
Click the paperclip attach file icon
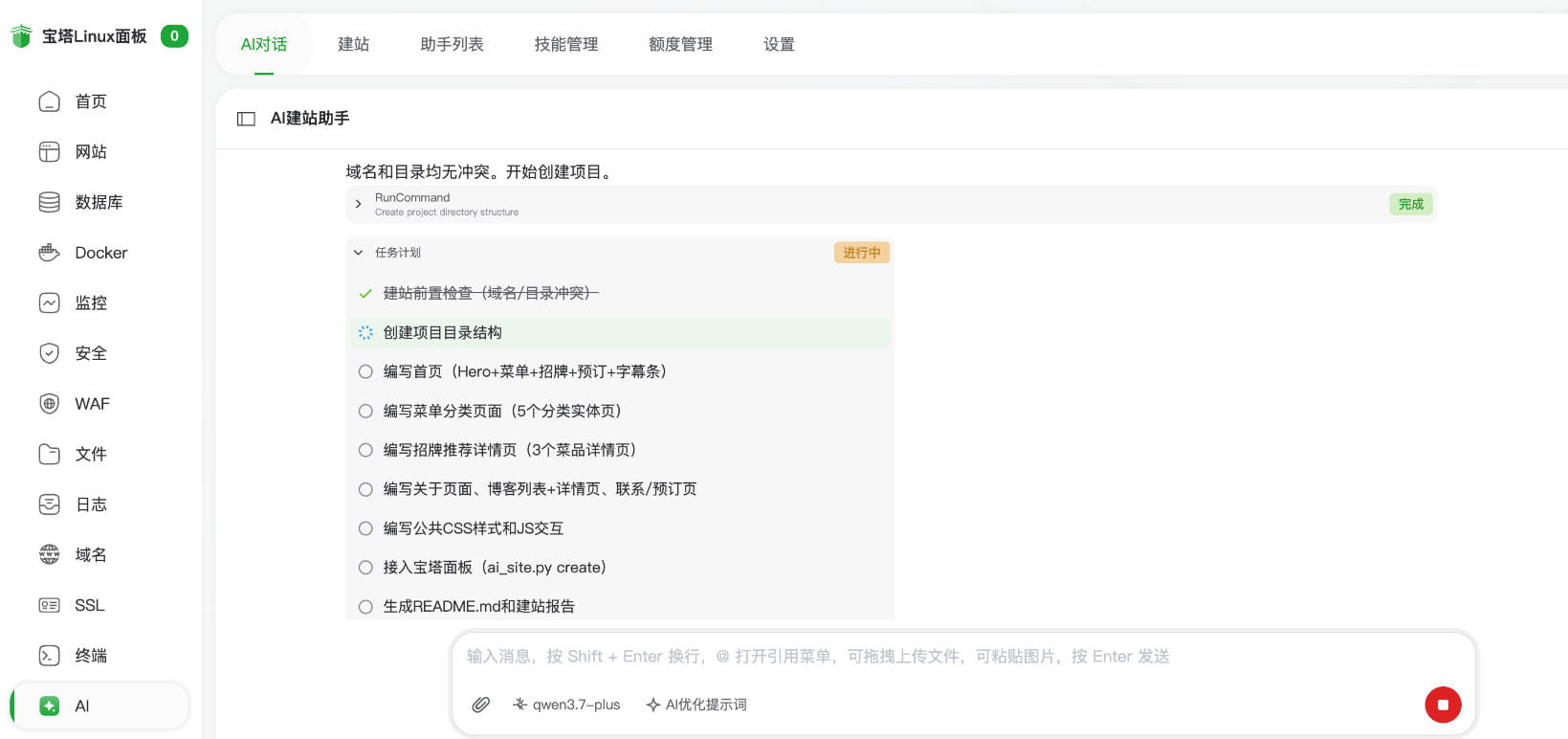point(481,705)
